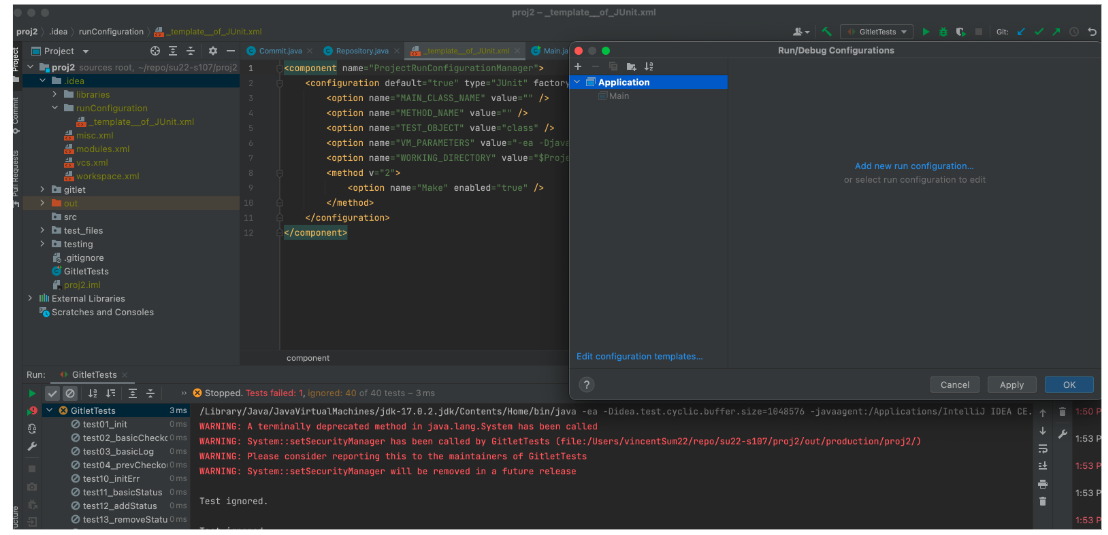
Task: Click Select Opened File target icon
Action: coord(155,51)
